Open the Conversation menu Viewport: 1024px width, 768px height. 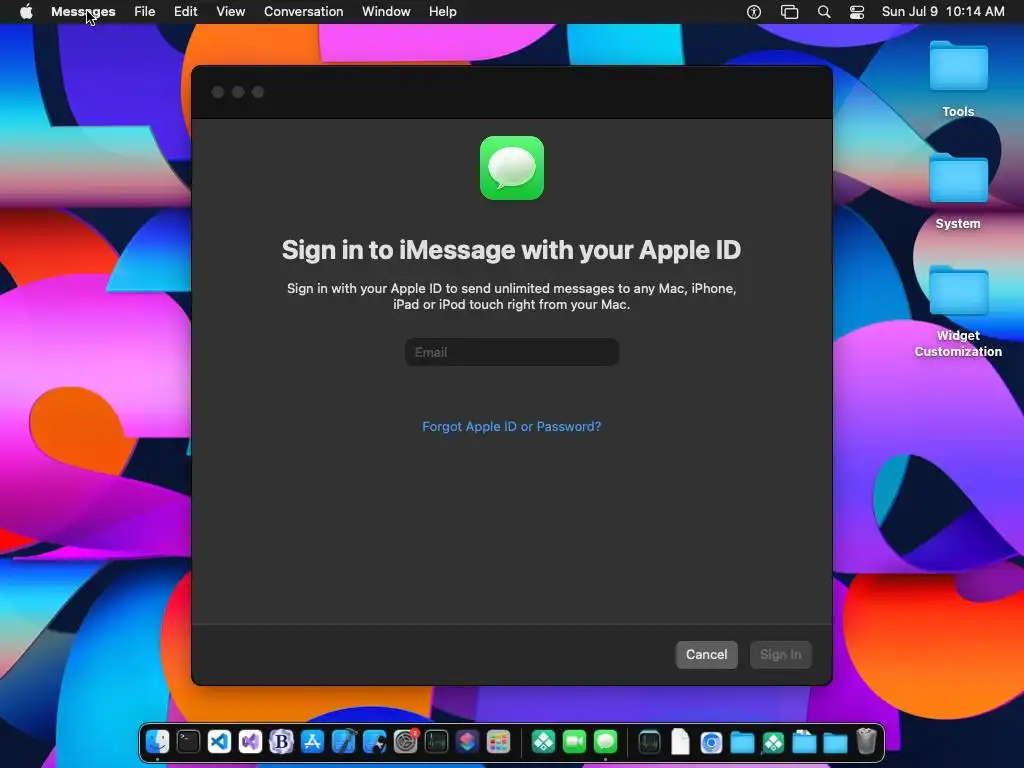[x=303, y=12]
